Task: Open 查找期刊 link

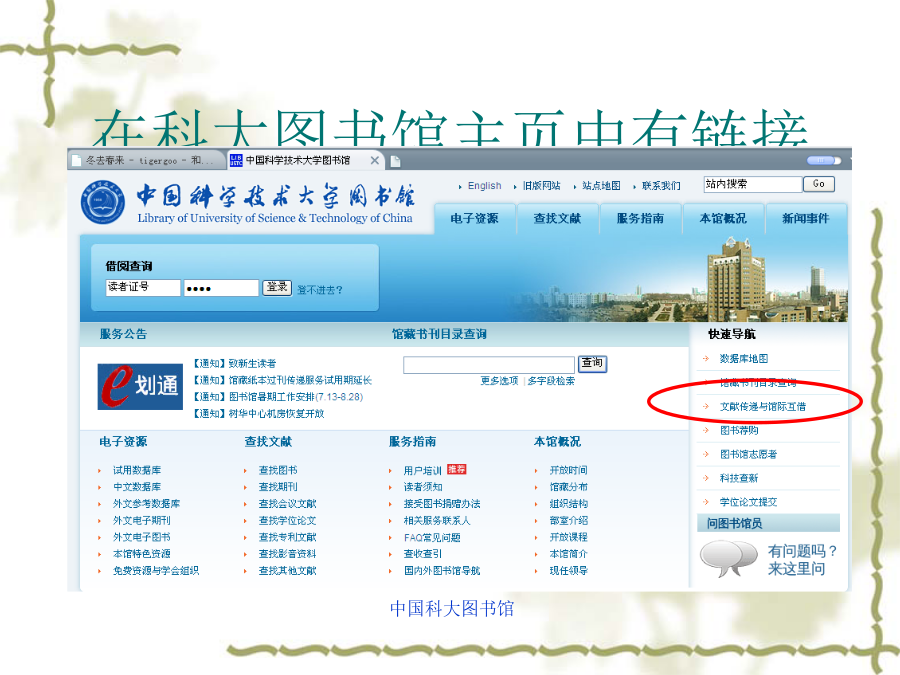Action: click(x=278, y=487)
